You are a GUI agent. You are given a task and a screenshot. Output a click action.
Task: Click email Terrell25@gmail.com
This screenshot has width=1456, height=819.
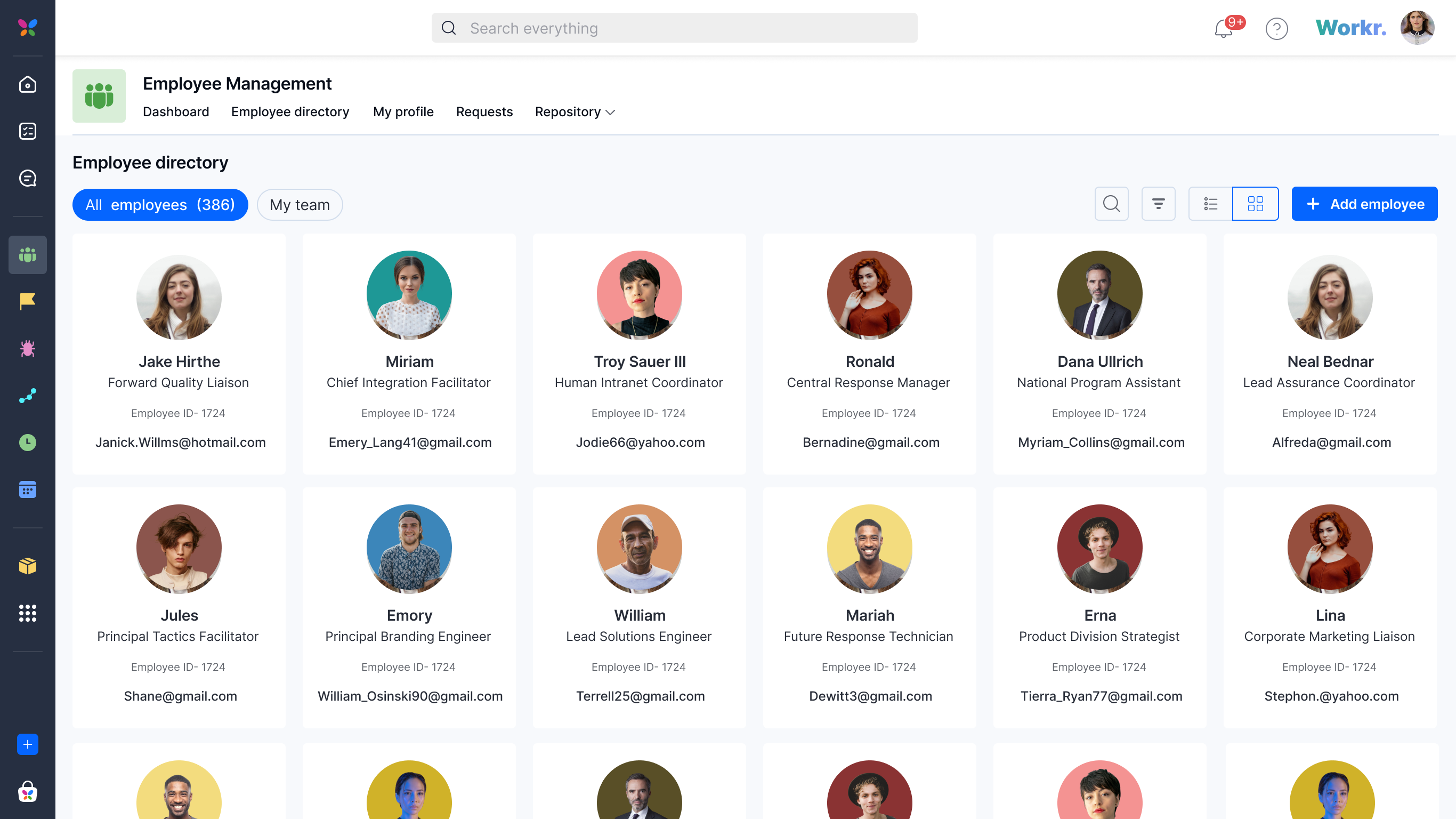pyautogui.click(x=640, y=696)
